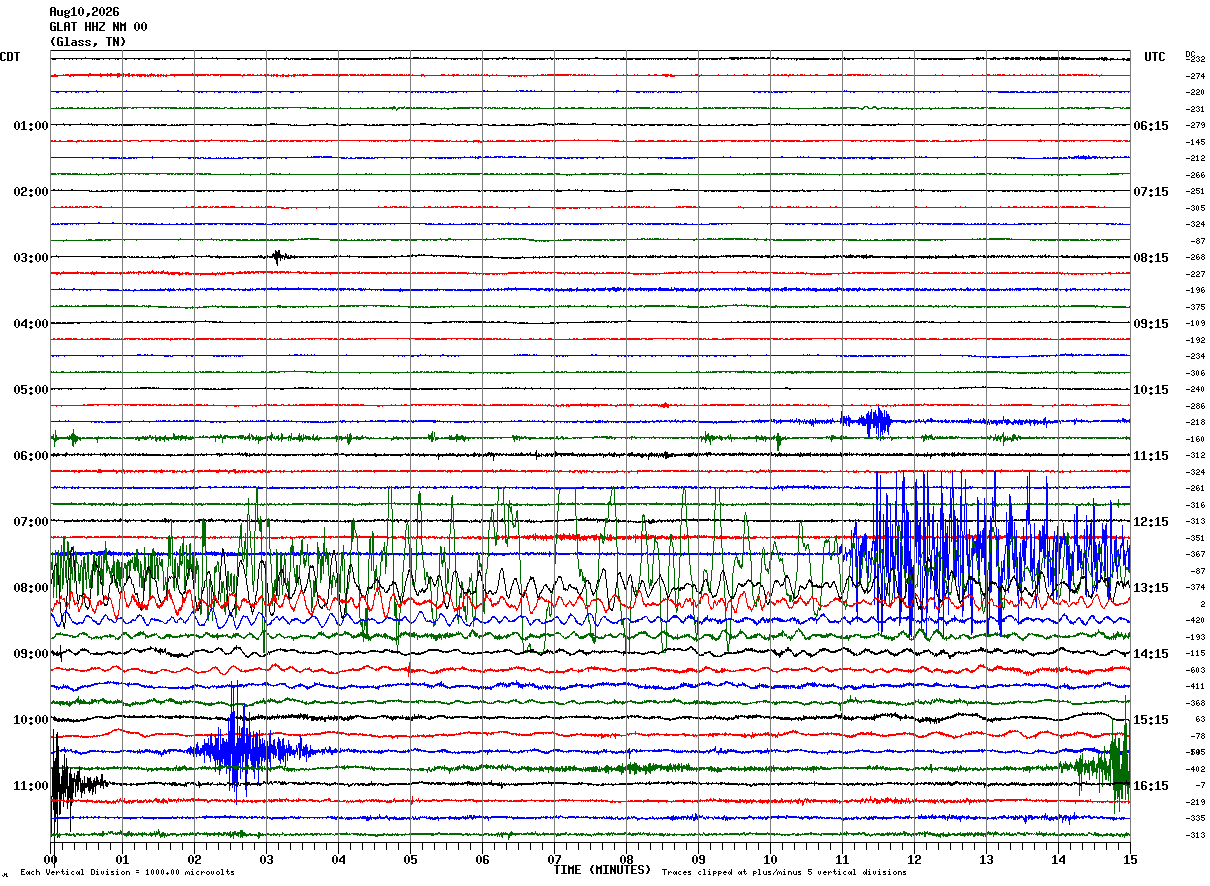Image resolution: width=1210 pixels, height=886 pixels.
Task: Click the date label 'Aug10,2026'
Action: [x=84, y=12]
